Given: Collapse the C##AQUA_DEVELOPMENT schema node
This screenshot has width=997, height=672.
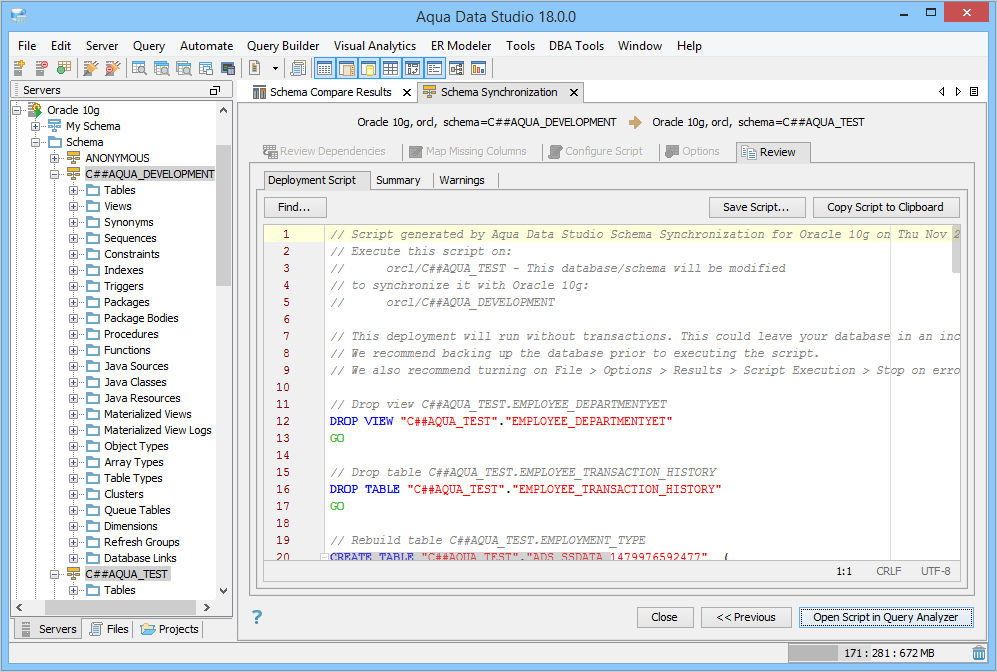Looking at the screenshot, I should [x=55, y=174].
